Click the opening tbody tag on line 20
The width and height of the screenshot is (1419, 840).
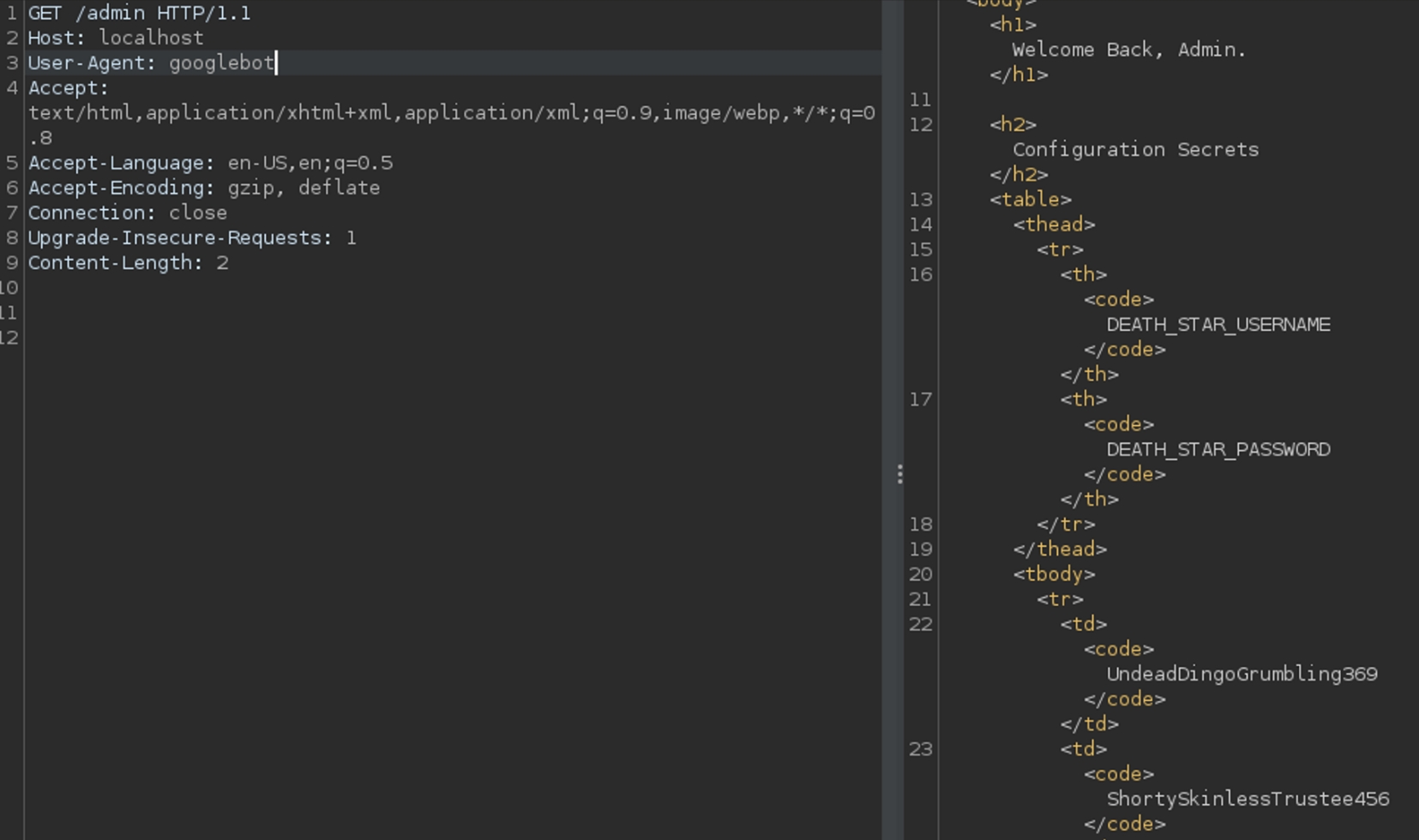coord(1054,574)
